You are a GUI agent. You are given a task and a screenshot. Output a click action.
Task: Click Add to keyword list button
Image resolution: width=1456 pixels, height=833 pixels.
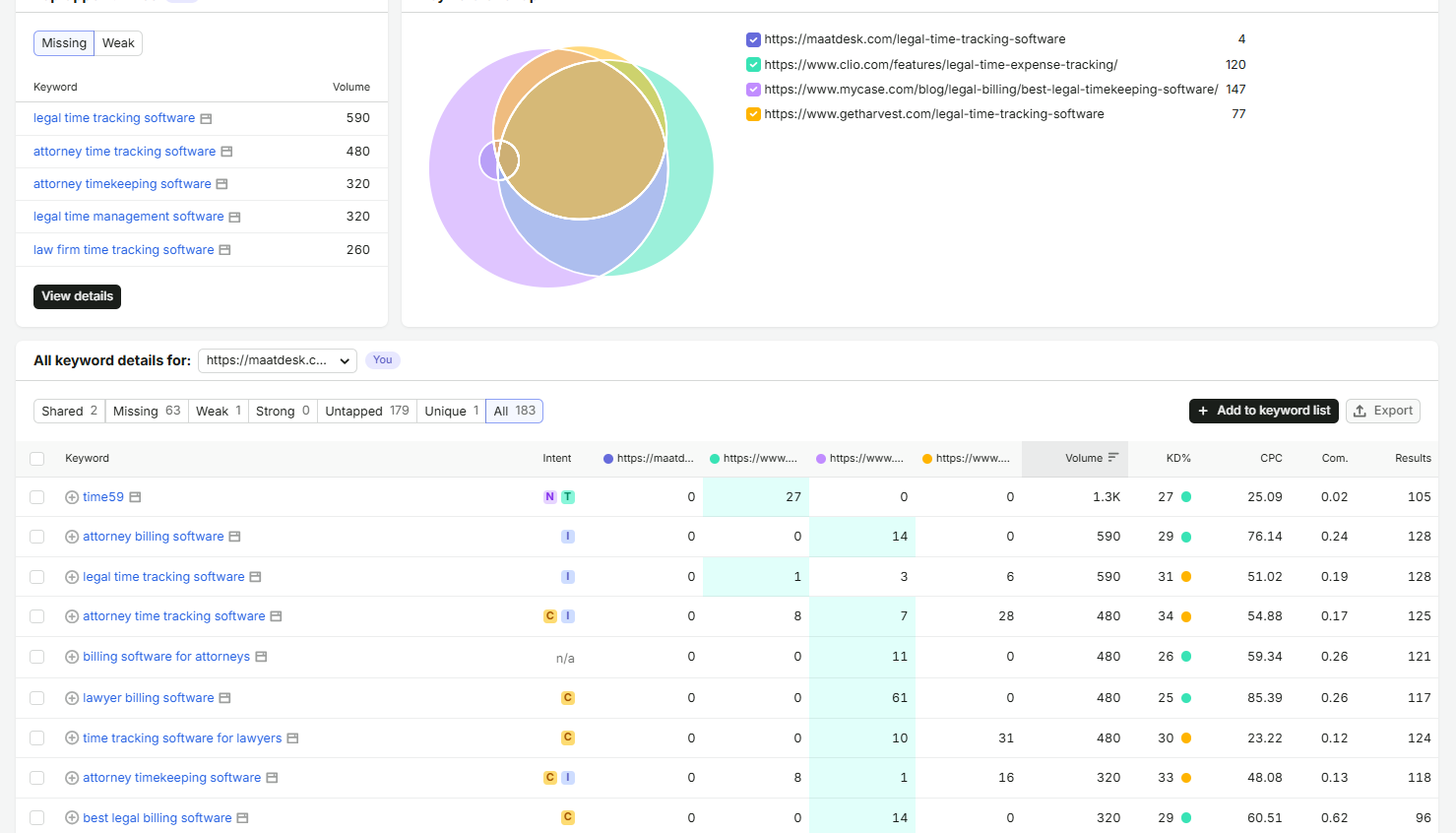click(x=1263, y=411)
